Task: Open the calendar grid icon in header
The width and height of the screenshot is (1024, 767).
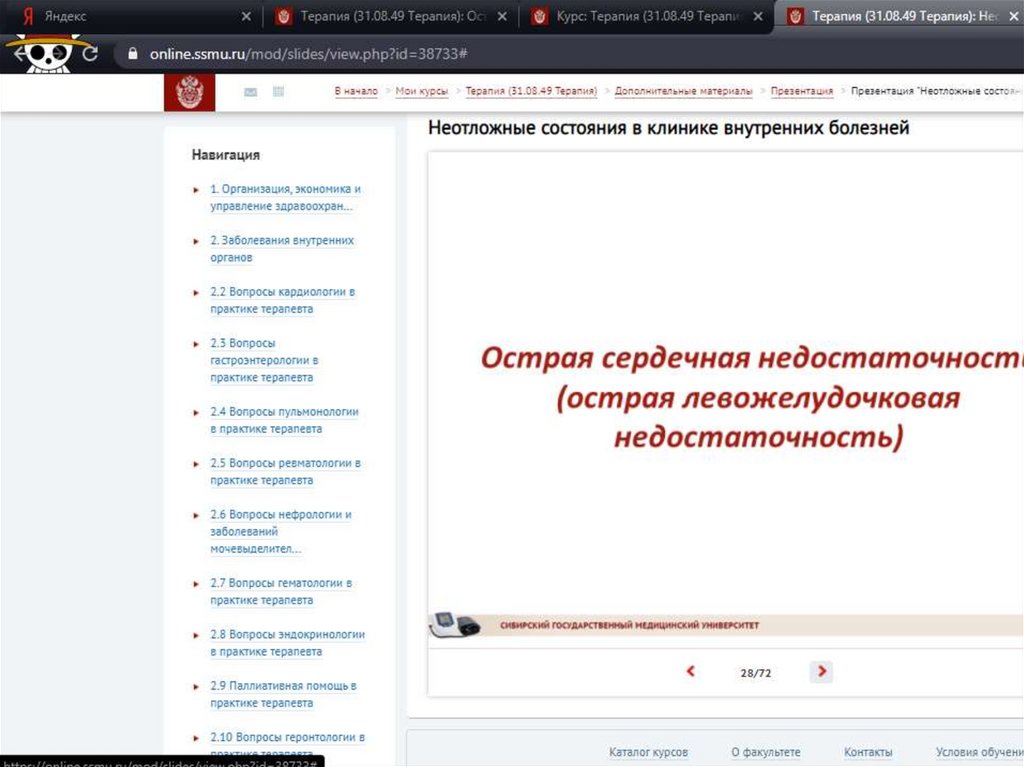Action: pyautogui.click(x=278, y=91)
